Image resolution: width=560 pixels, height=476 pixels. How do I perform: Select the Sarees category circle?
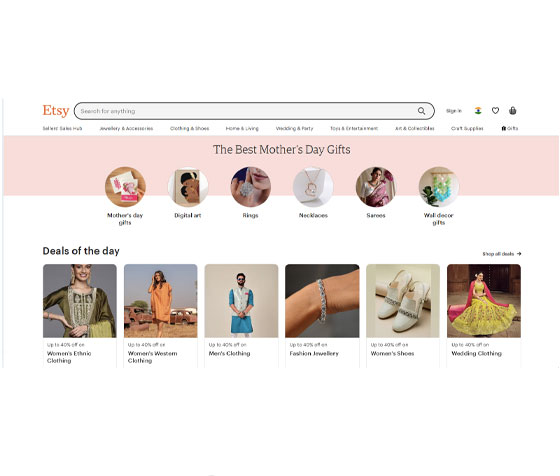coord(376,187)
